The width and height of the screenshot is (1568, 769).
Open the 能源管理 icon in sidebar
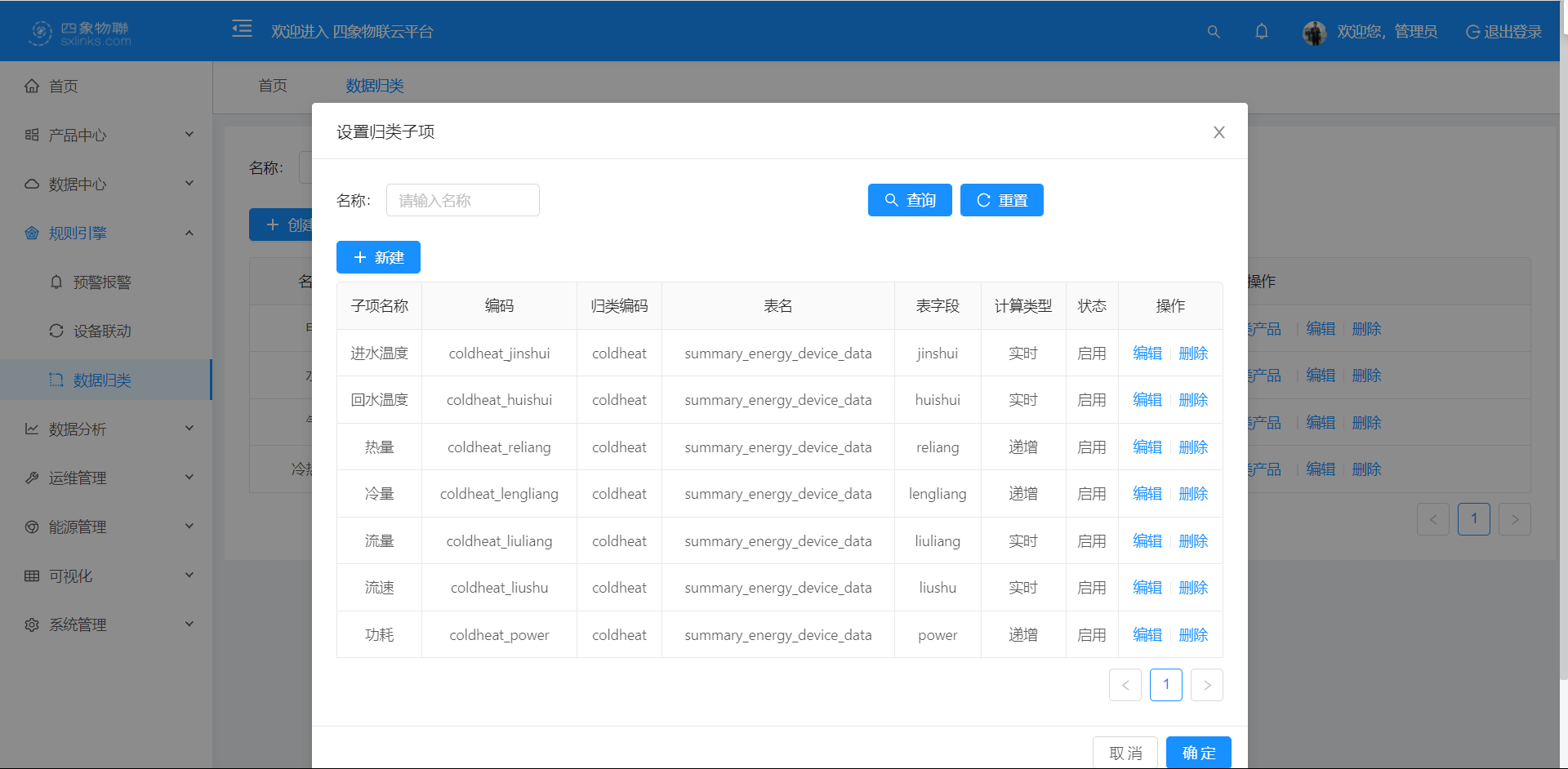tap(31, 526)
